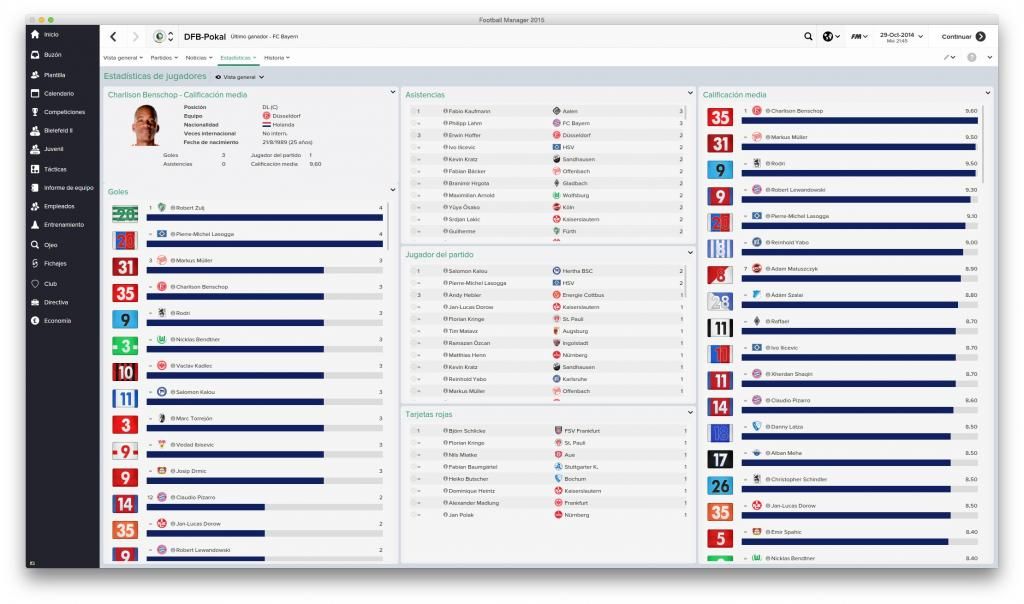
Task: Open the FM menu dropdown
Action: [859, 37]
